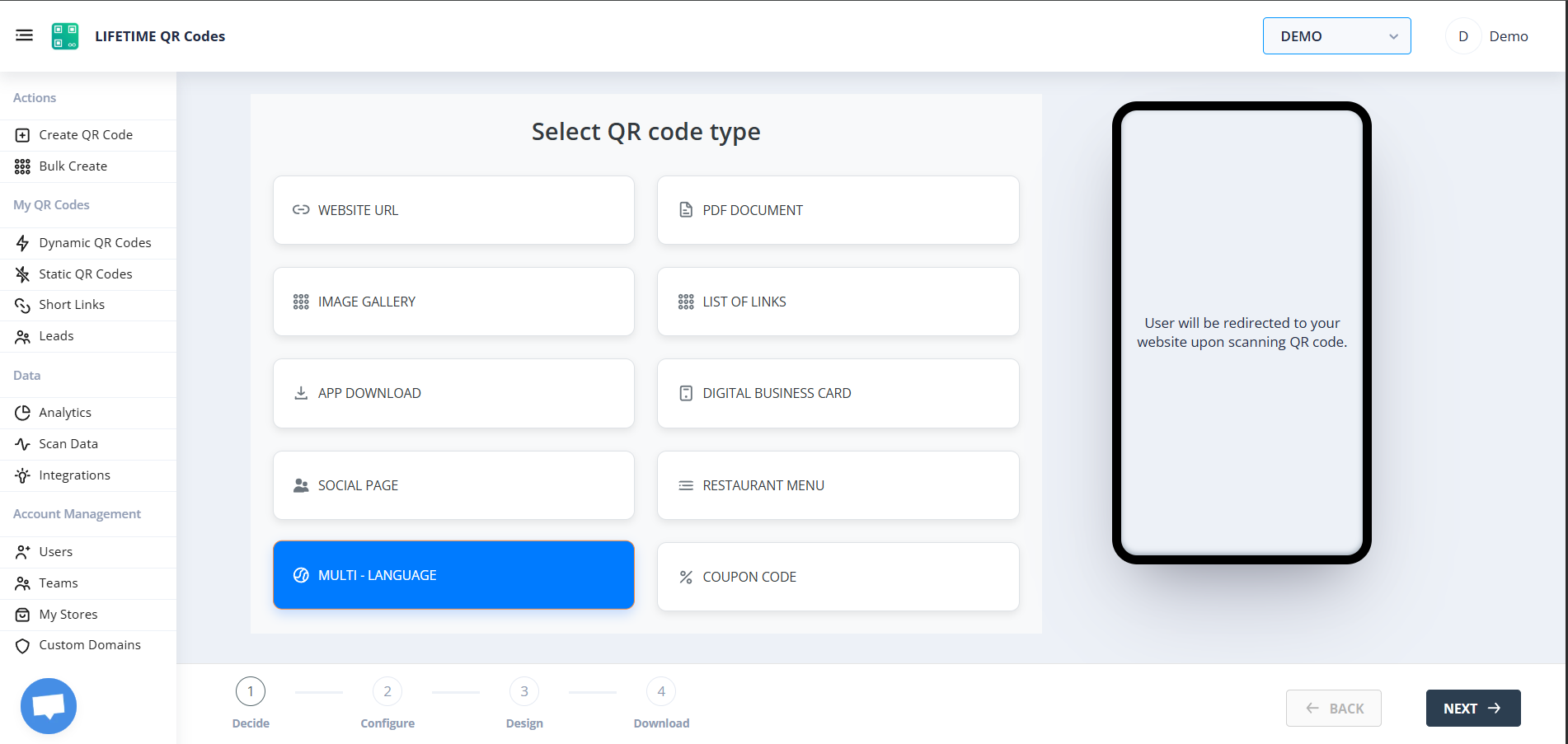Screen dimensions: 1568x744
Task: Select the WEBSITE URL QR type
Action: [453, 209]
